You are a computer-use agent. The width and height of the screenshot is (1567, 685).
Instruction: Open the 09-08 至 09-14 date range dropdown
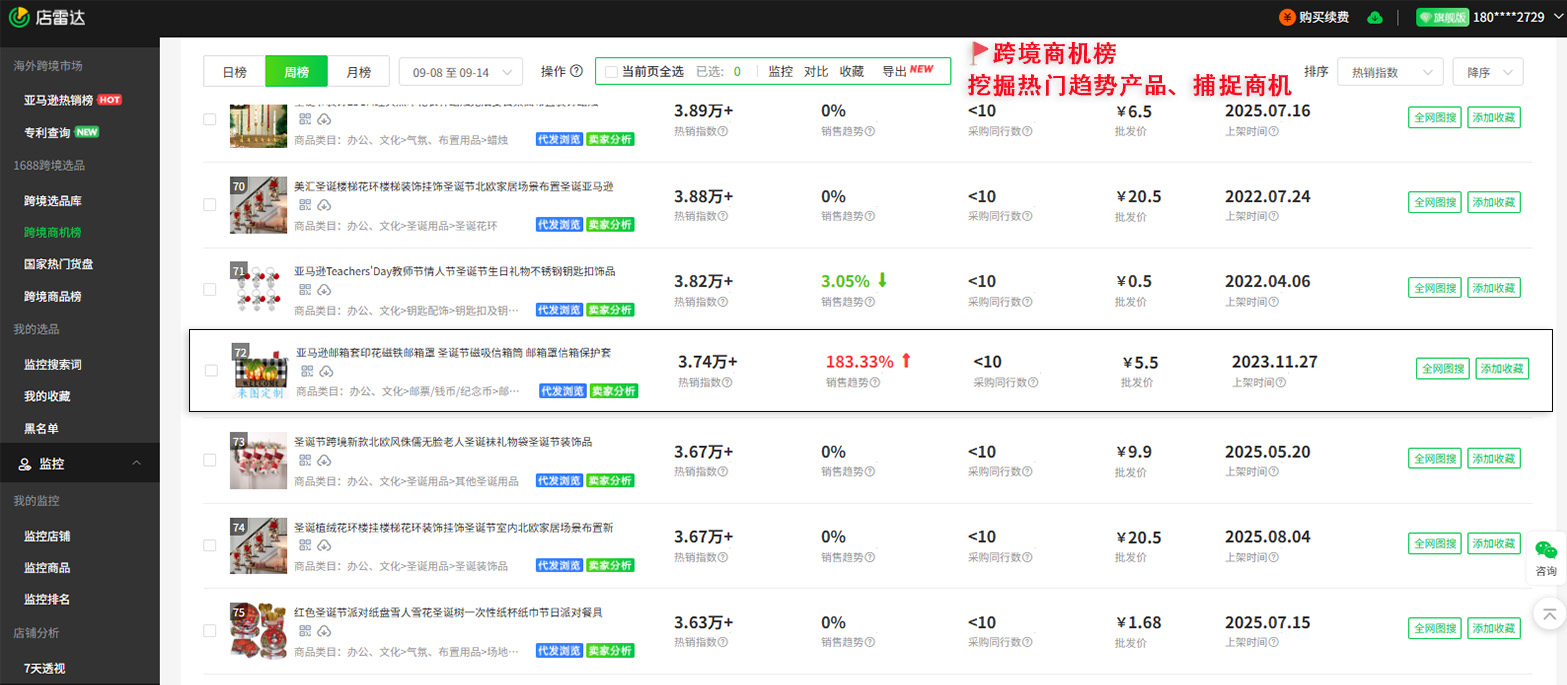460,72
